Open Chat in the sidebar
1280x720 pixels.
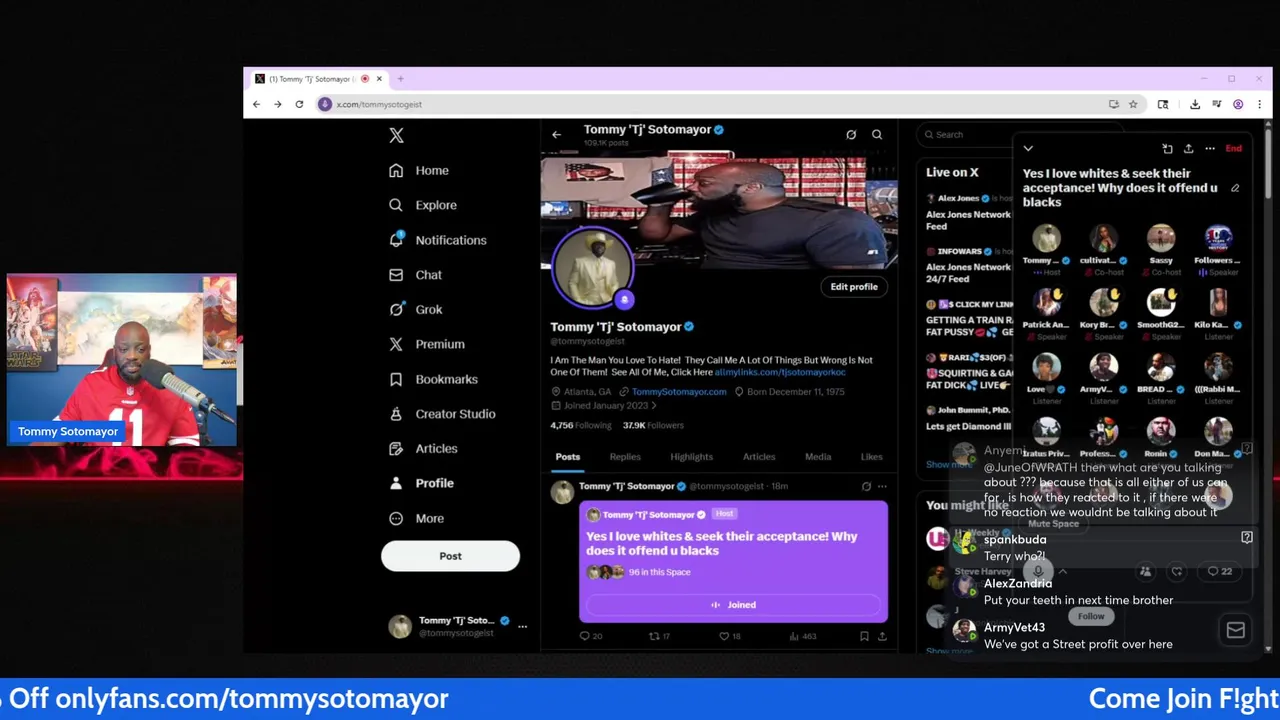416,275
